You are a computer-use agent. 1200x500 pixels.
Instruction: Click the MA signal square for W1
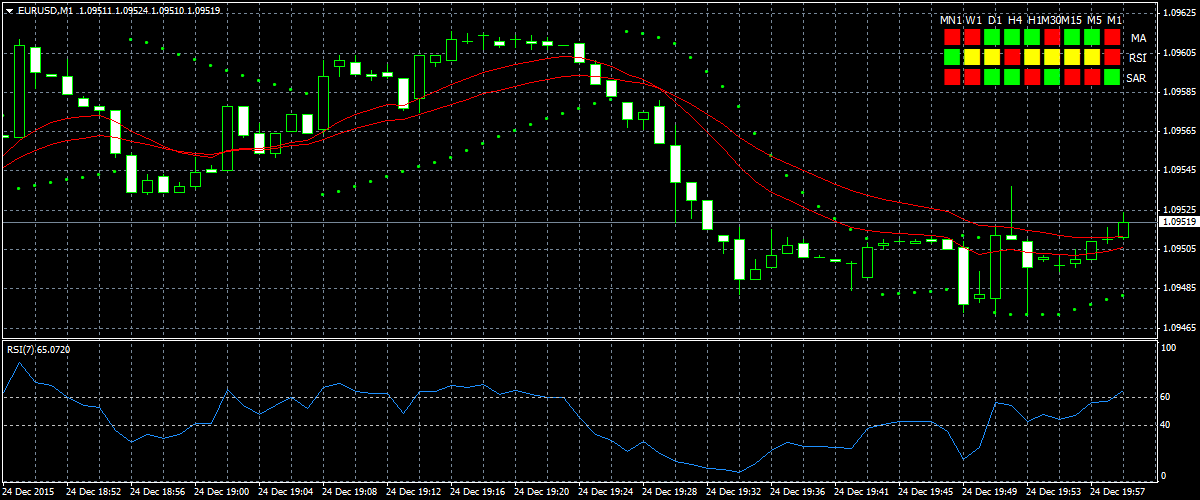coord(972,37)
